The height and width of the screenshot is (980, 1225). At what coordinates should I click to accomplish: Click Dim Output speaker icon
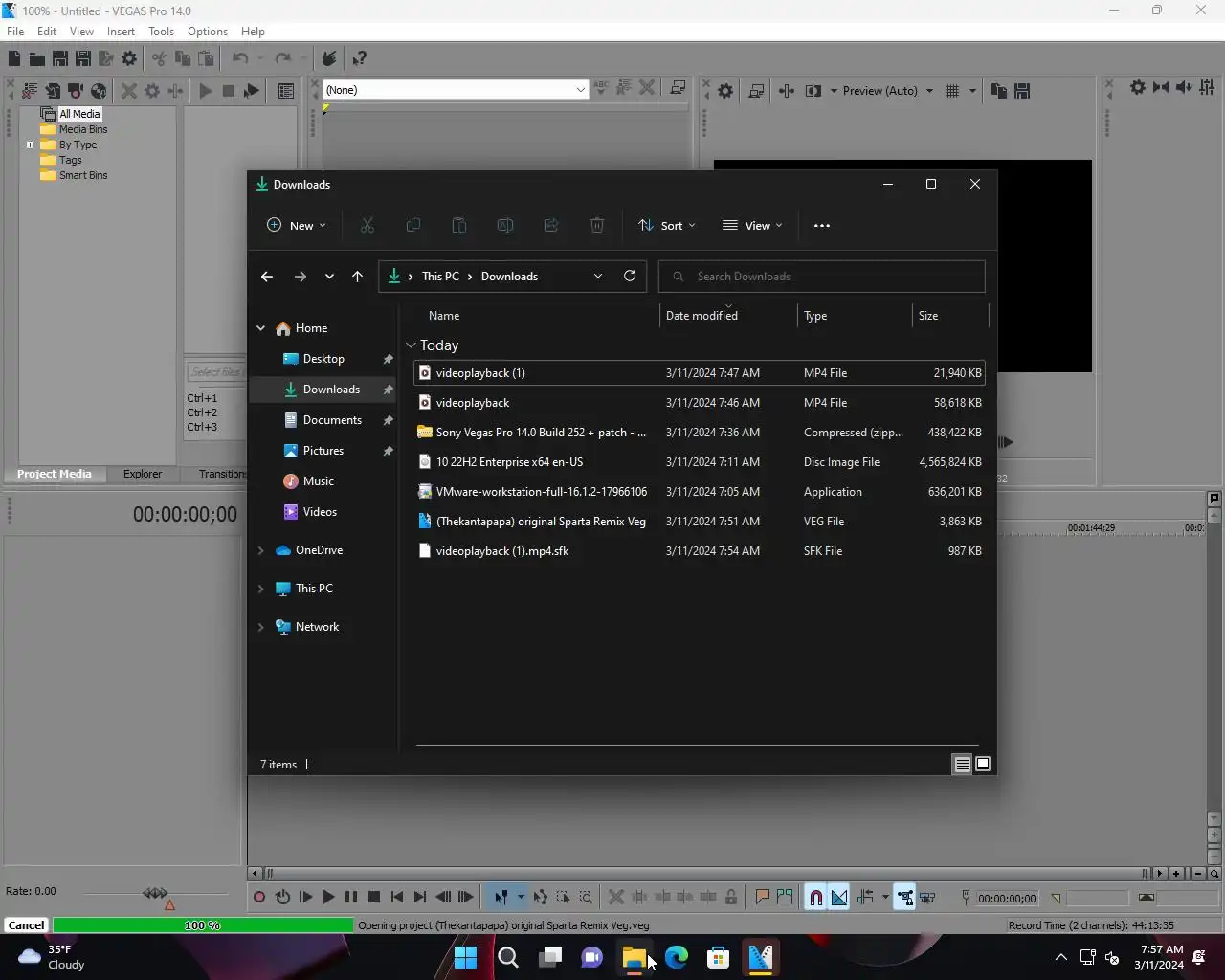coord(1184,87)
